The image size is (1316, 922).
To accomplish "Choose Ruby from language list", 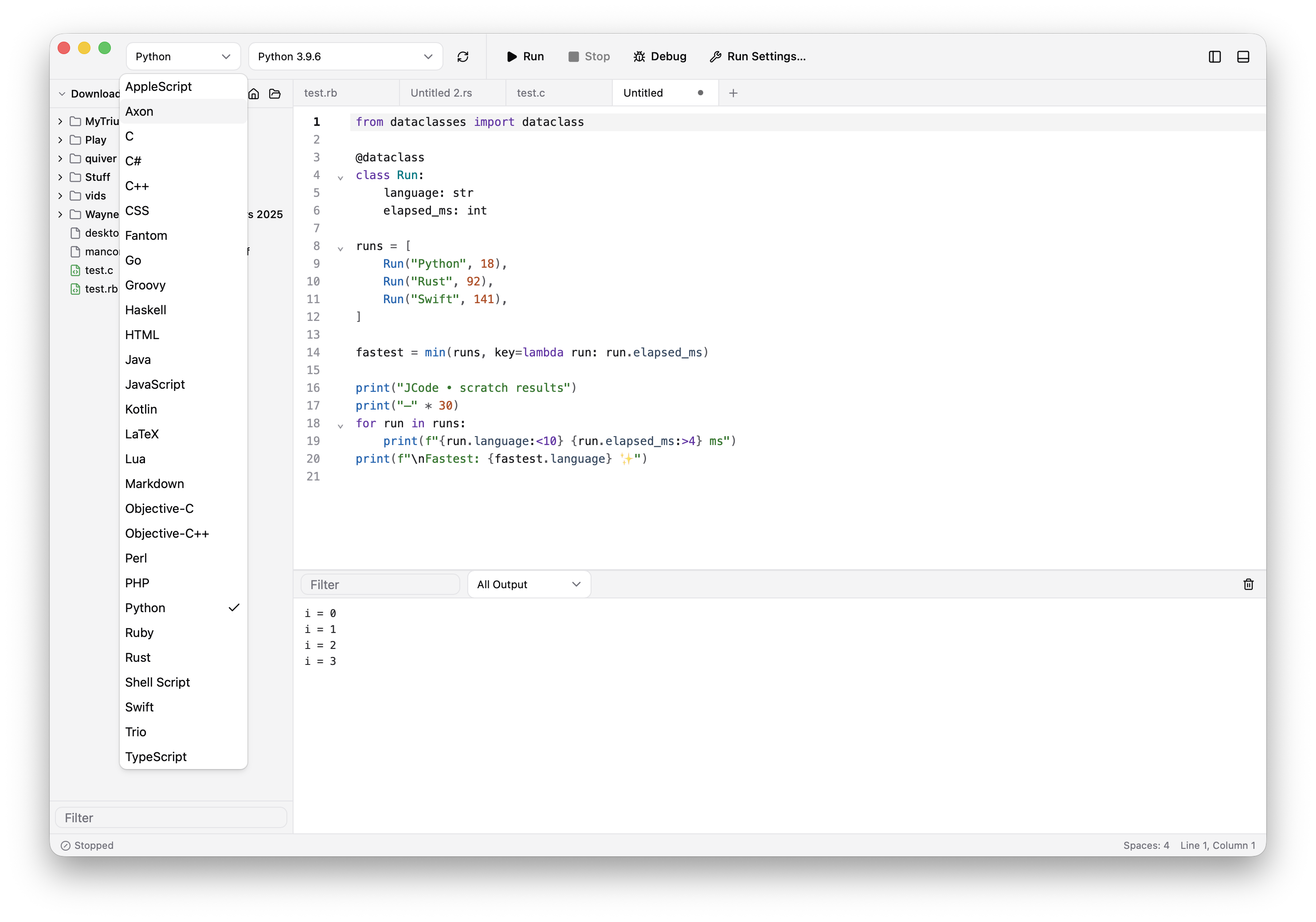I will [184, 633].
